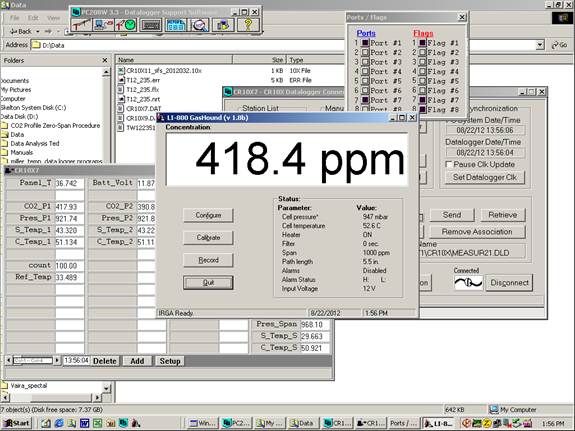Click the Show Desktop quick launch icon

[x=46, y=423]
